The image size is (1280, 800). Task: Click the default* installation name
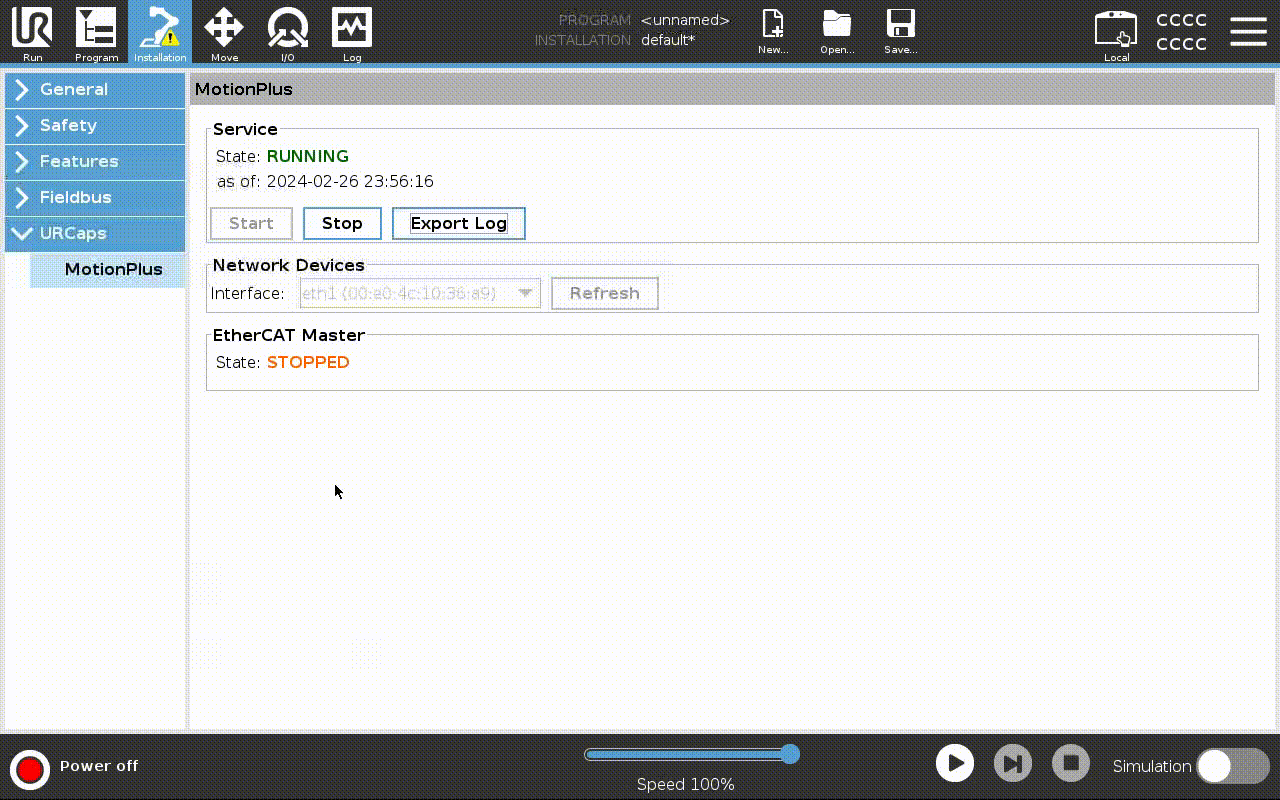668,40
